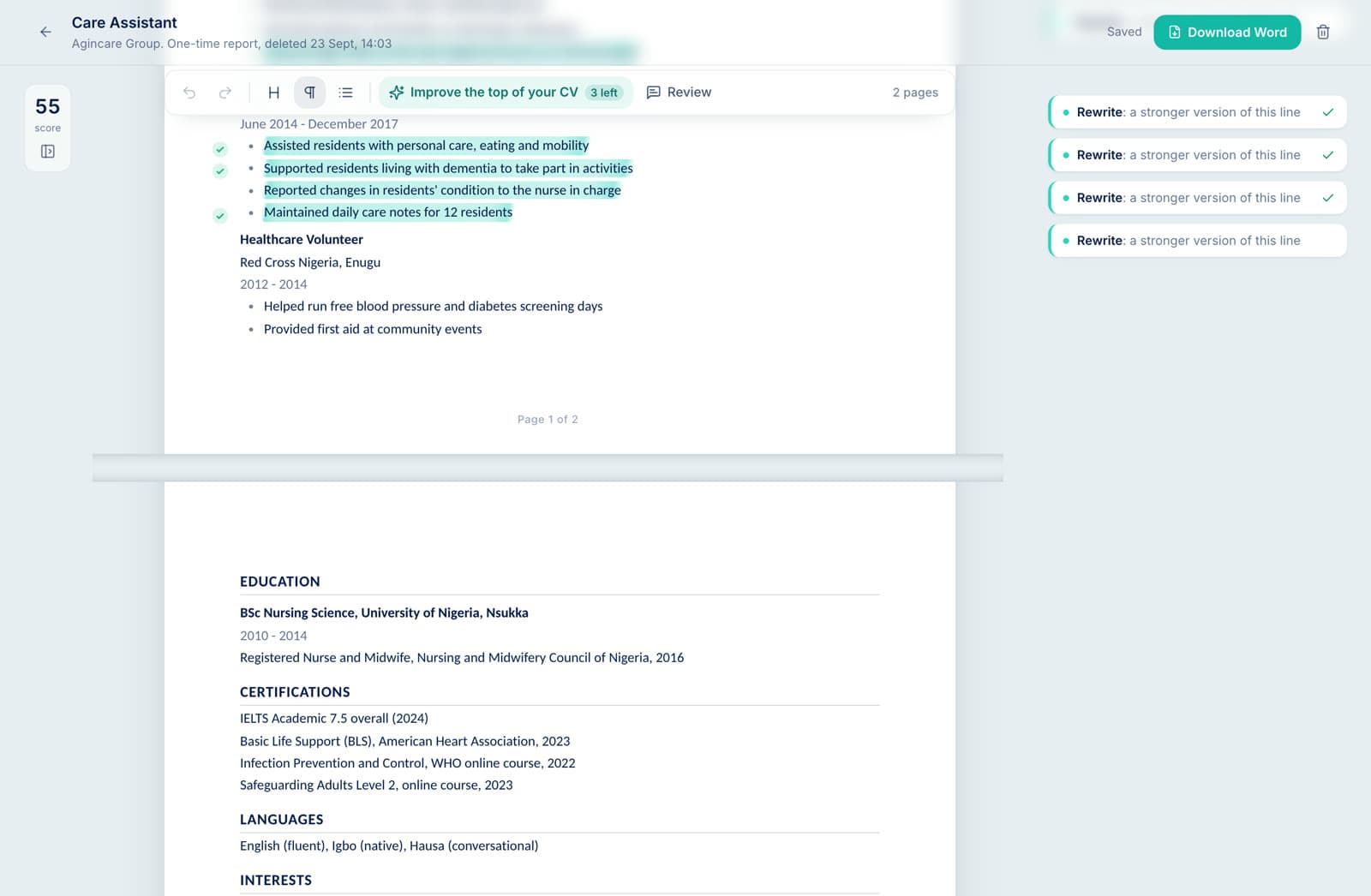Image resolution: width=1371 pixels, height=896 pixels.
Task: Delete the report with the trash icon
Action: coord(1323,33)
